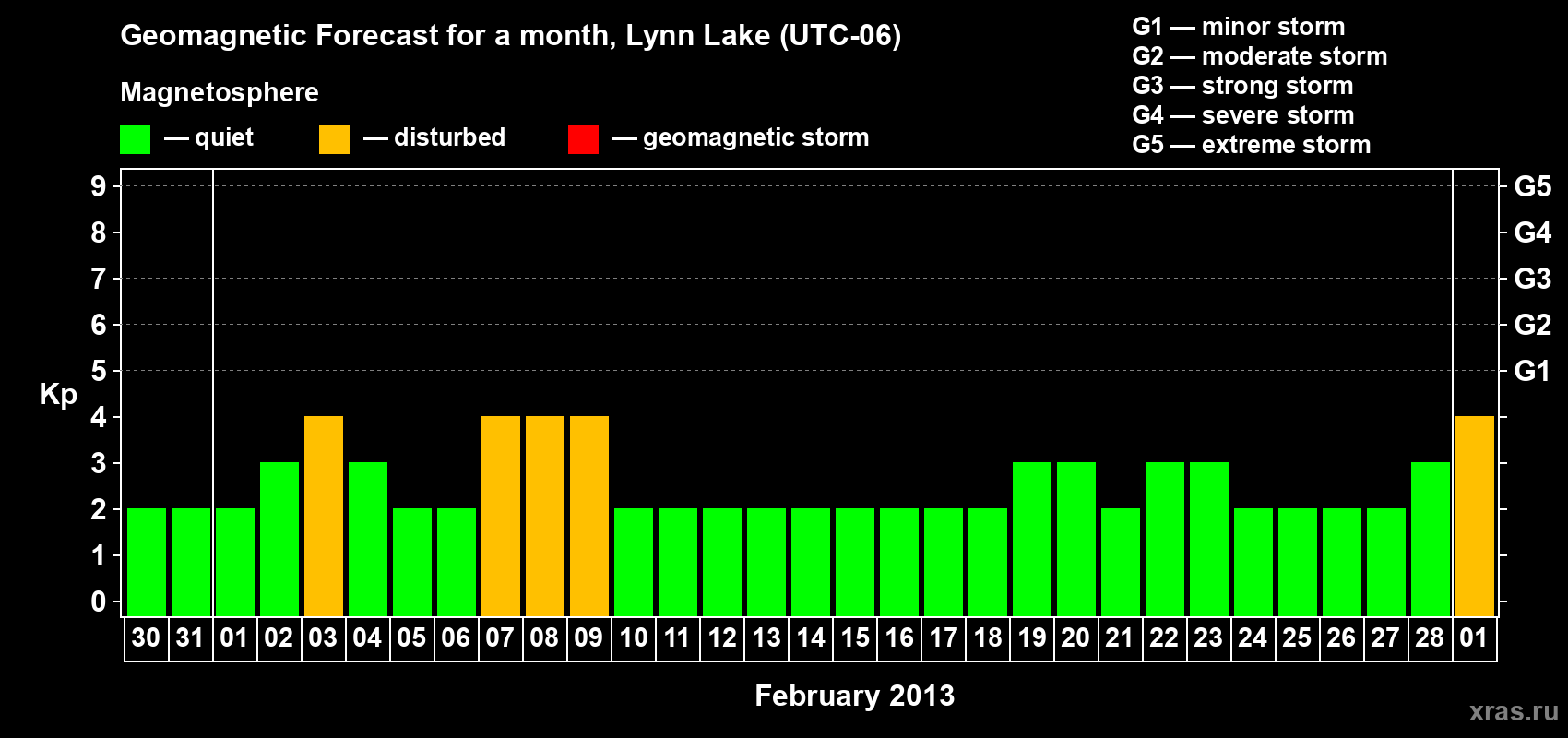This screenshot has height=738, width=1568.
Task: Click the red geomagnetic storm legend swatch
Action: pos(583,139)
